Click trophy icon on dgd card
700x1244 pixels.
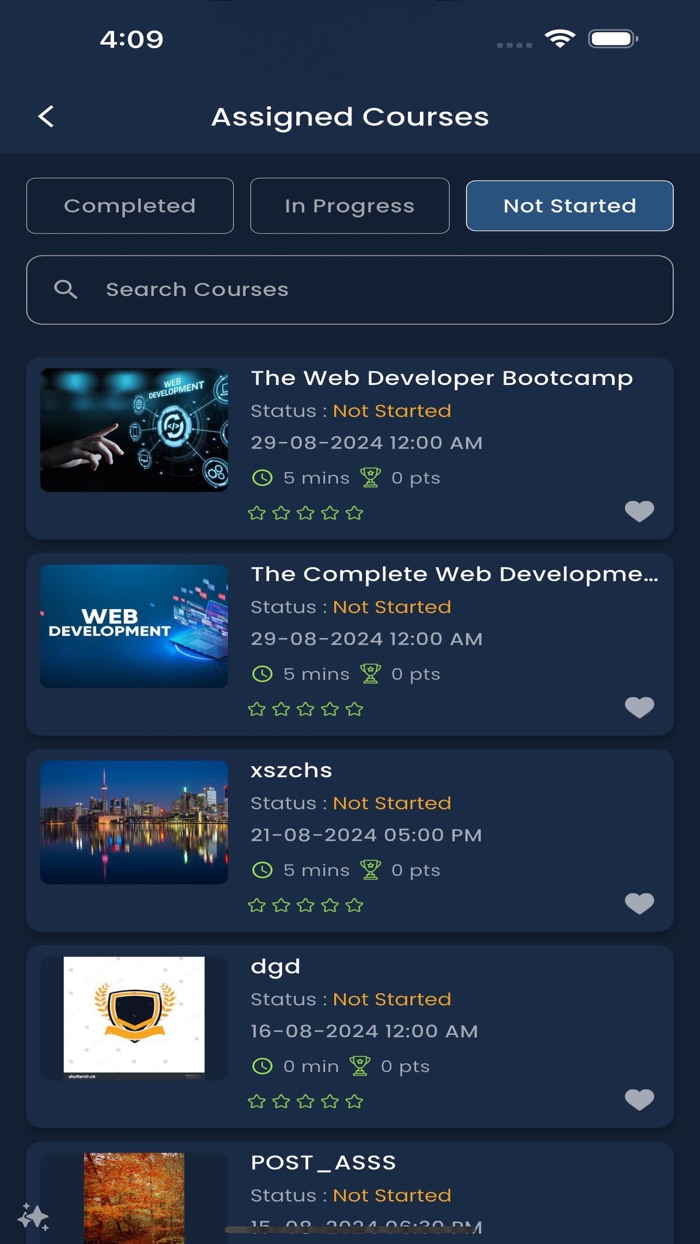coord(360,1066)
